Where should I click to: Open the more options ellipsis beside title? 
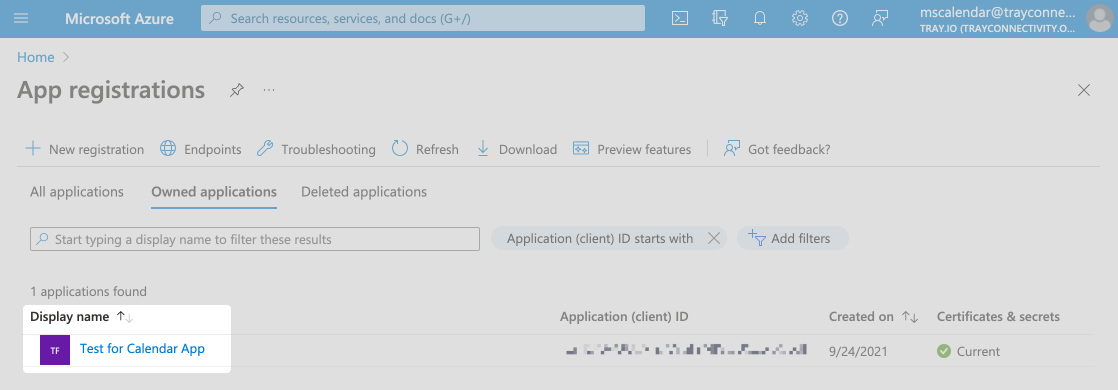pos(269,91)
